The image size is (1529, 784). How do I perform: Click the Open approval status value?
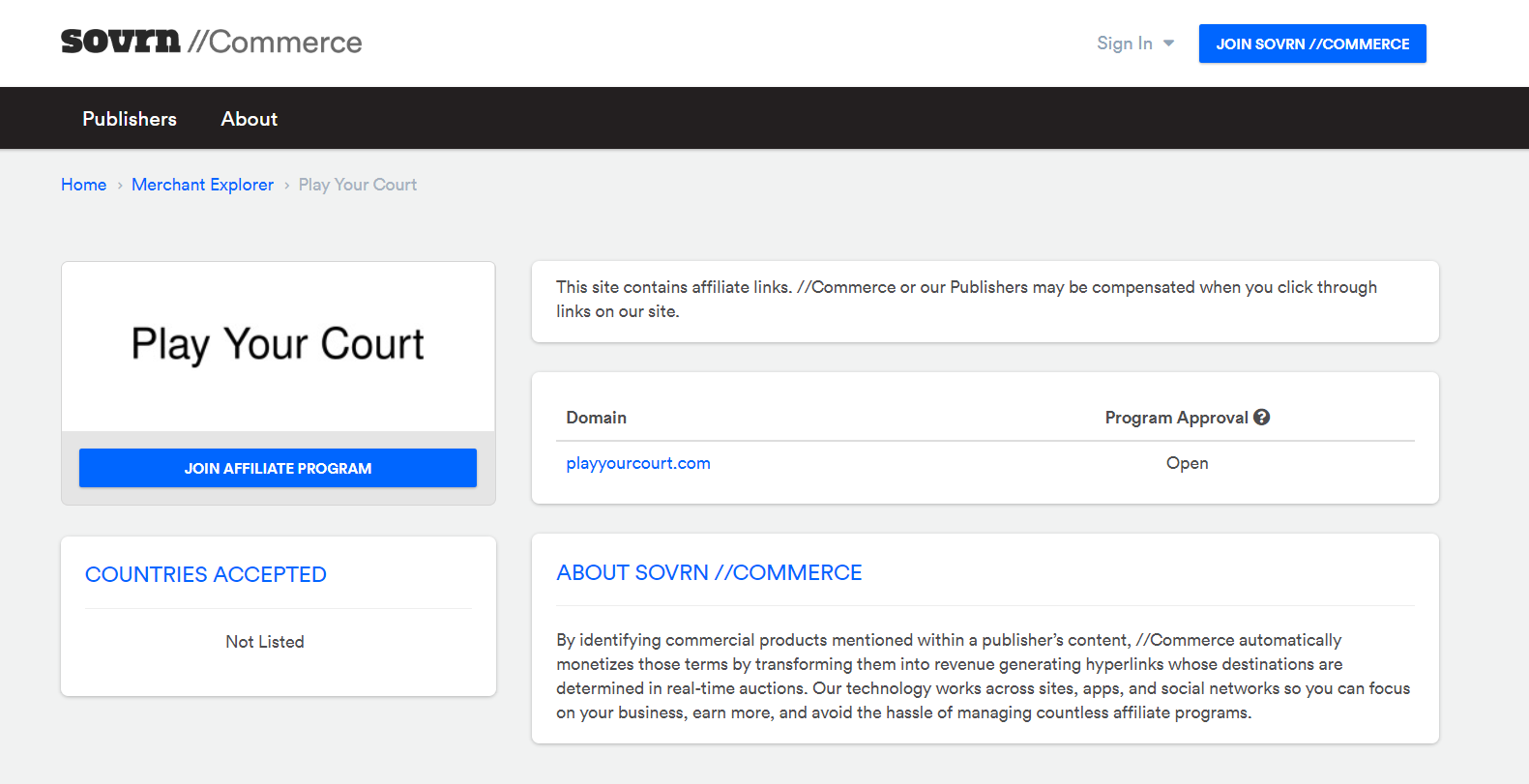pos(1187,463)
